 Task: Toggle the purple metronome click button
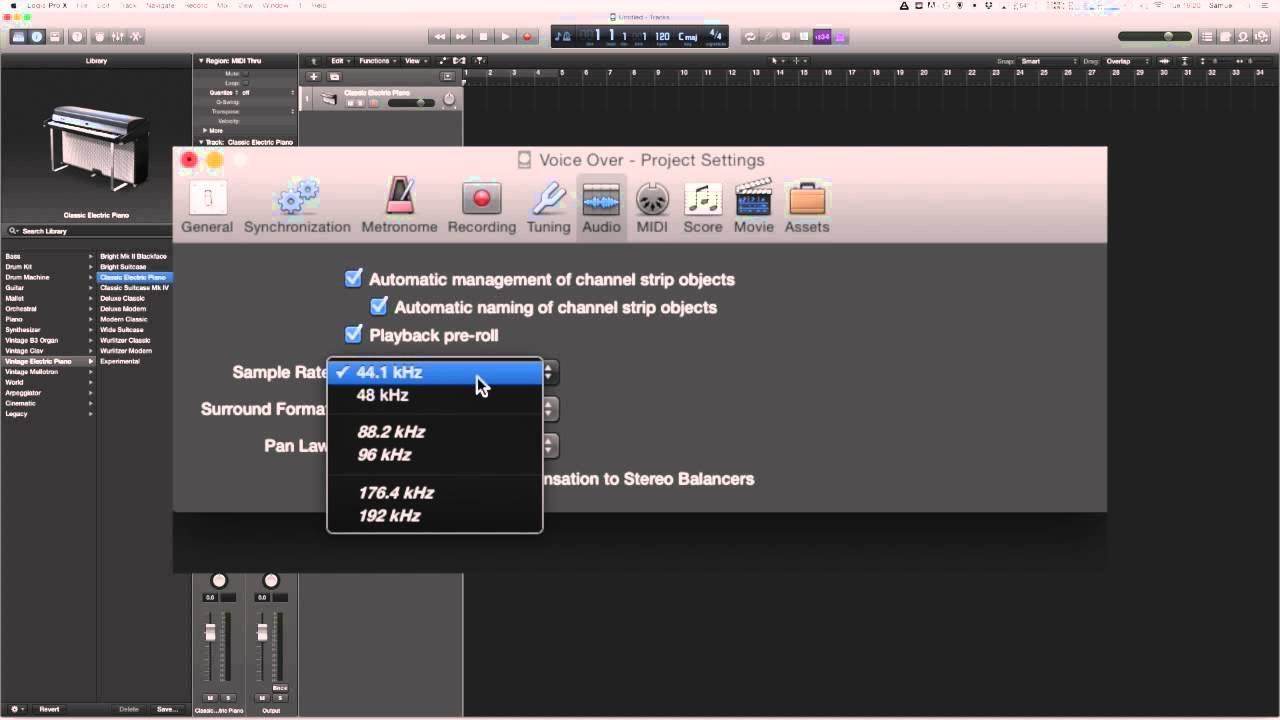(841, 37)
